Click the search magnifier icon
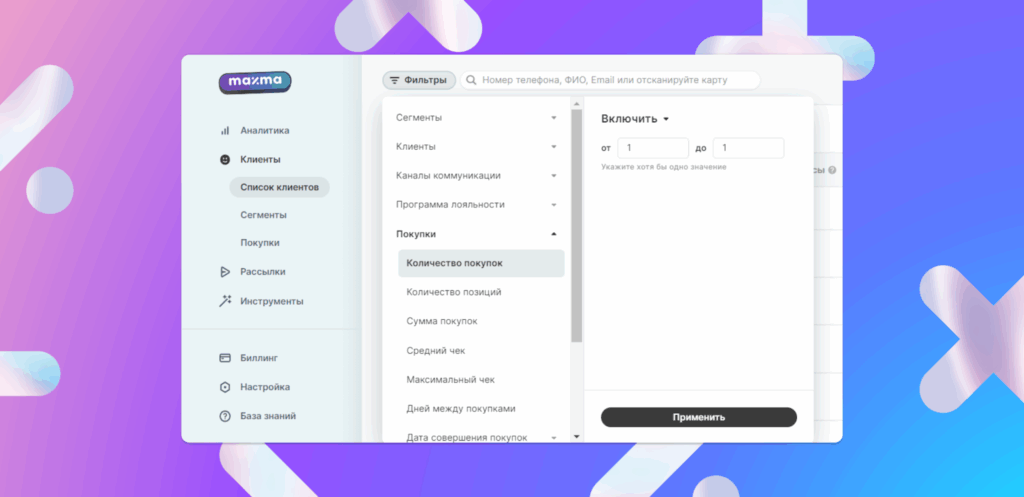Viewport: 1024px width, 497px height. pyautogui.click(x=471, y=80)
